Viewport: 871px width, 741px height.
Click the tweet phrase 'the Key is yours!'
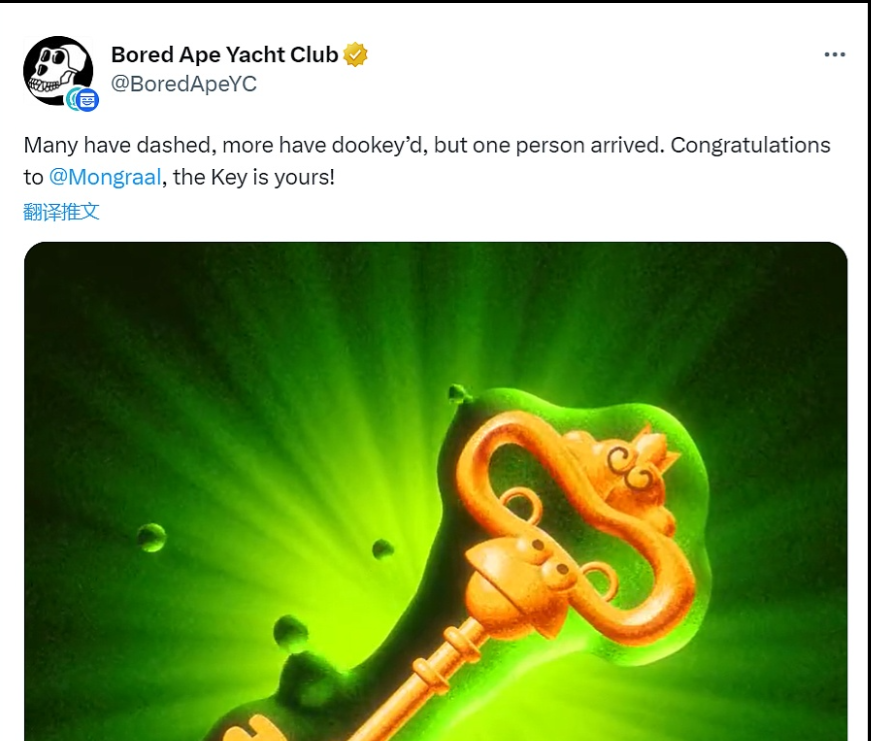pos(254,177)
